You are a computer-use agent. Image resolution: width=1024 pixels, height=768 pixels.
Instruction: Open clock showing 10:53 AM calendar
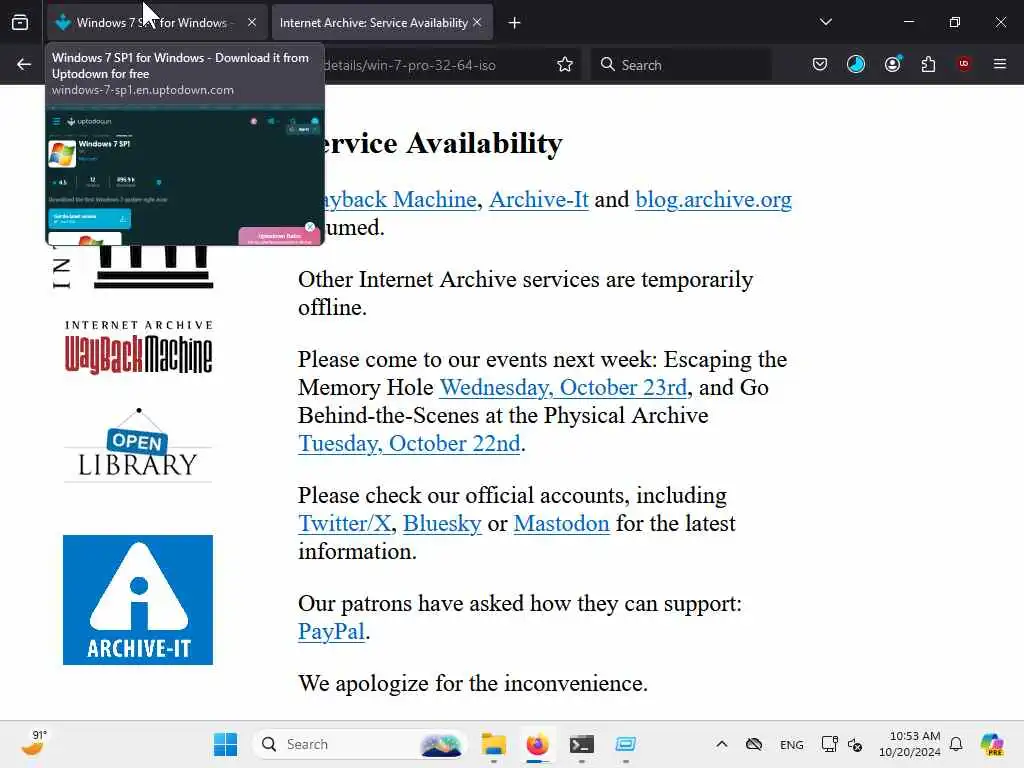pos(909,744)
